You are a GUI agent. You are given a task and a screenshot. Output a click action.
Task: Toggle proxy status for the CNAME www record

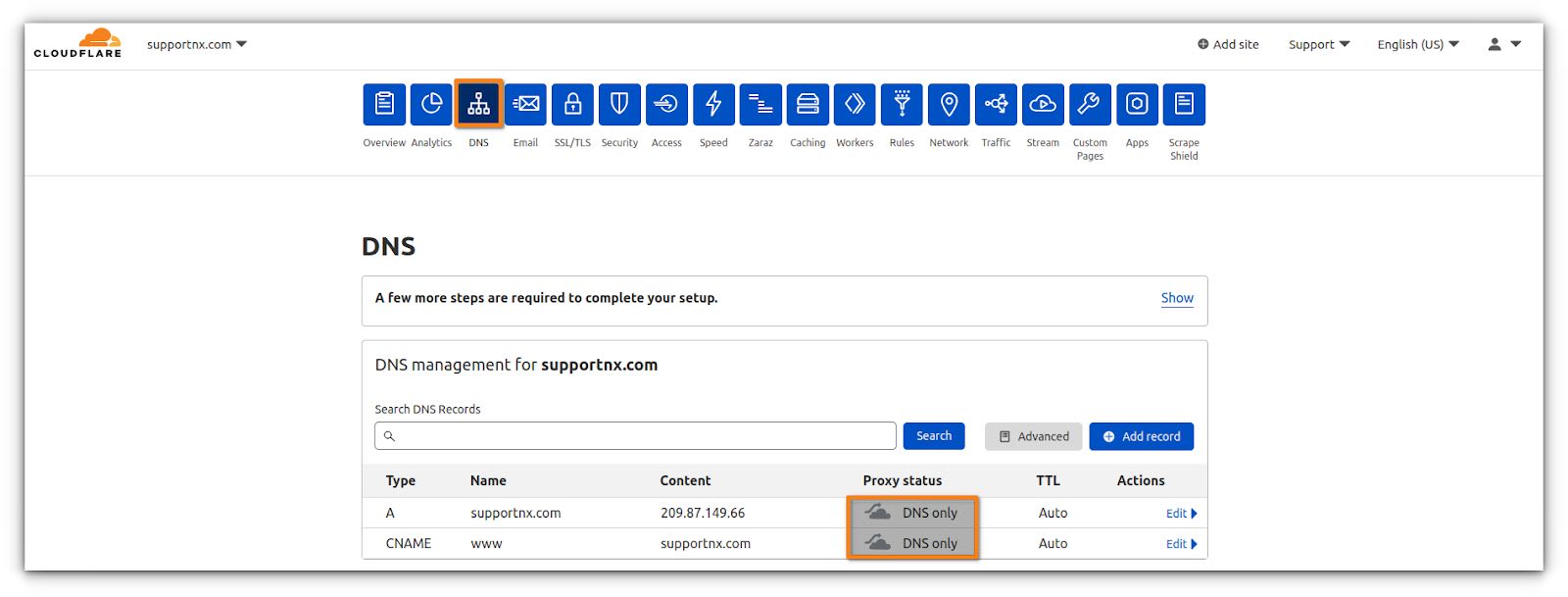(911, 543)
